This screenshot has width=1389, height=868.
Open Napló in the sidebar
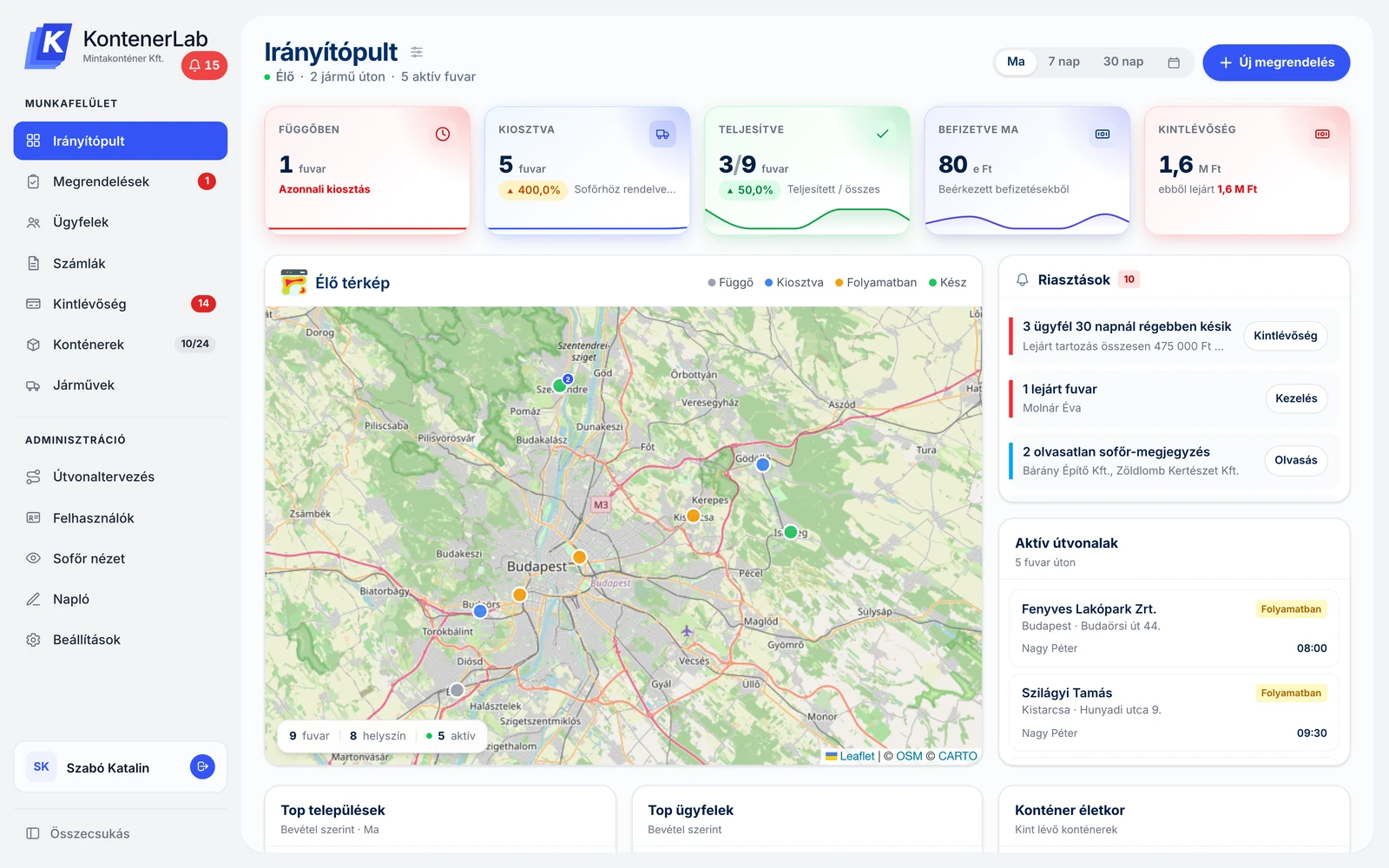click(x=121, y=599)
